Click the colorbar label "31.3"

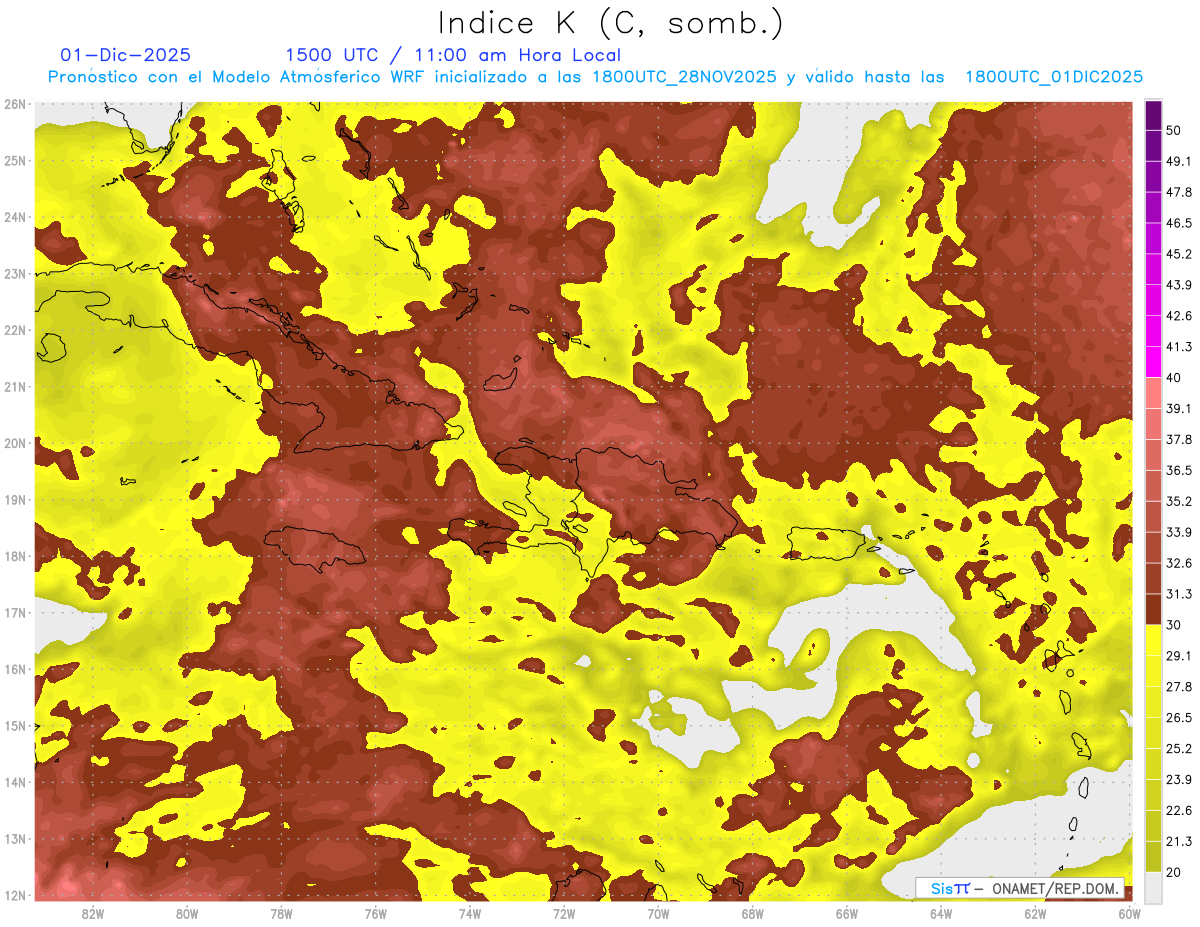point(1179,593)
